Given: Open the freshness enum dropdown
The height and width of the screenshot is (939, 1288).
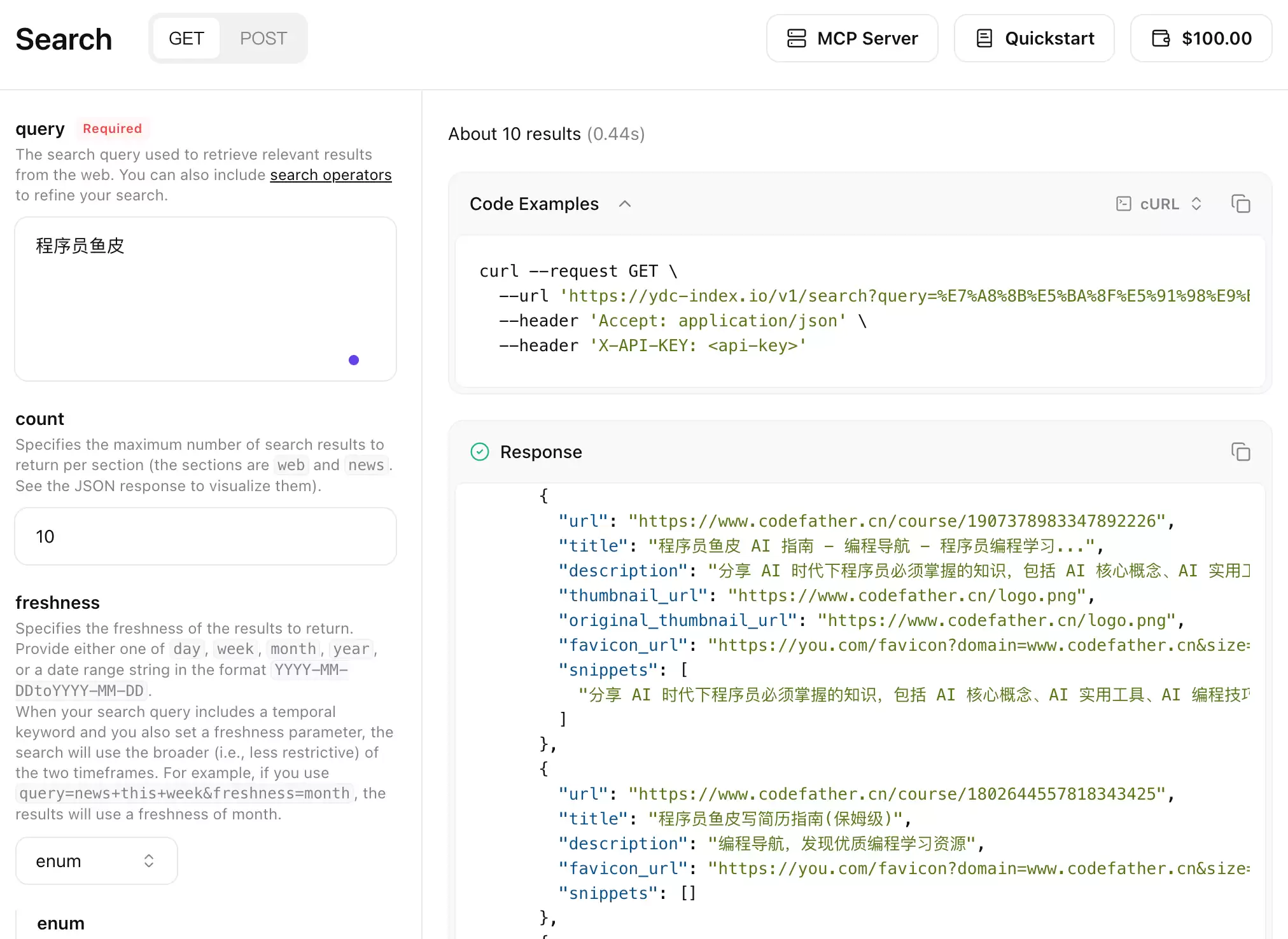Looking at the screenshot, I should point(96,861).
